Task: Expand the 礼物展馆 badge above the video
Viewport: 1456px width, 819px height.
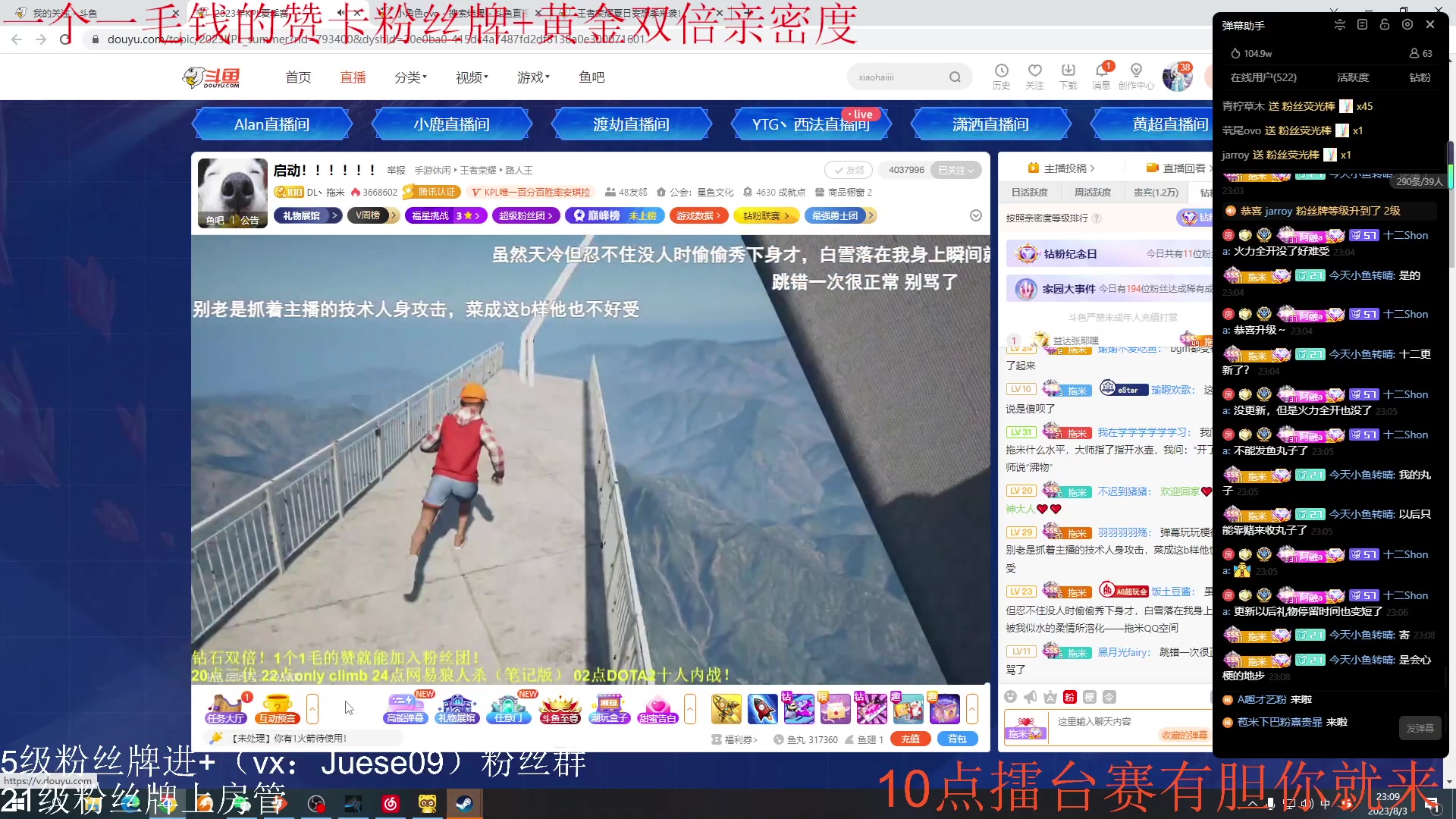Action: click(307, 215)
